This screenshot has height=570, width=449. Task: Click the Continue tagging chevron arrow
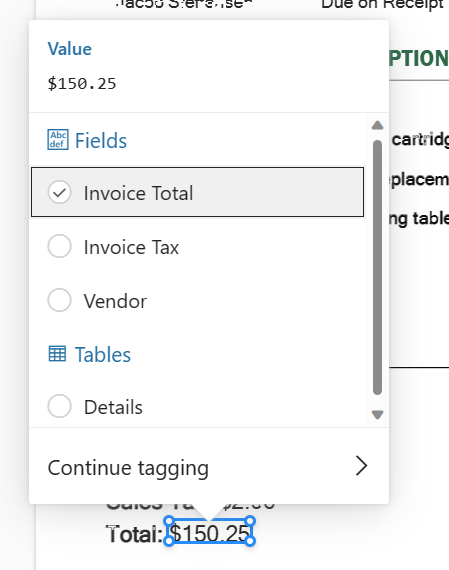[x=361, y=466]
